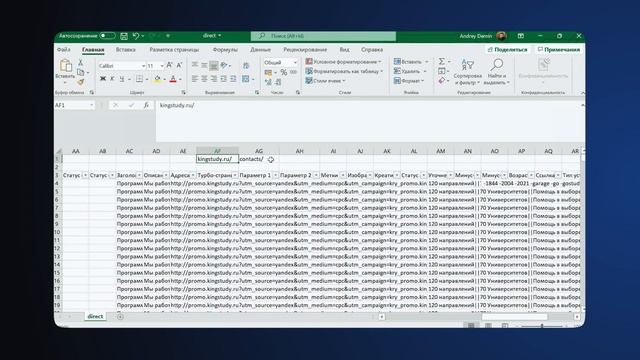Open Стили ячеек menu

pos(325,81)
